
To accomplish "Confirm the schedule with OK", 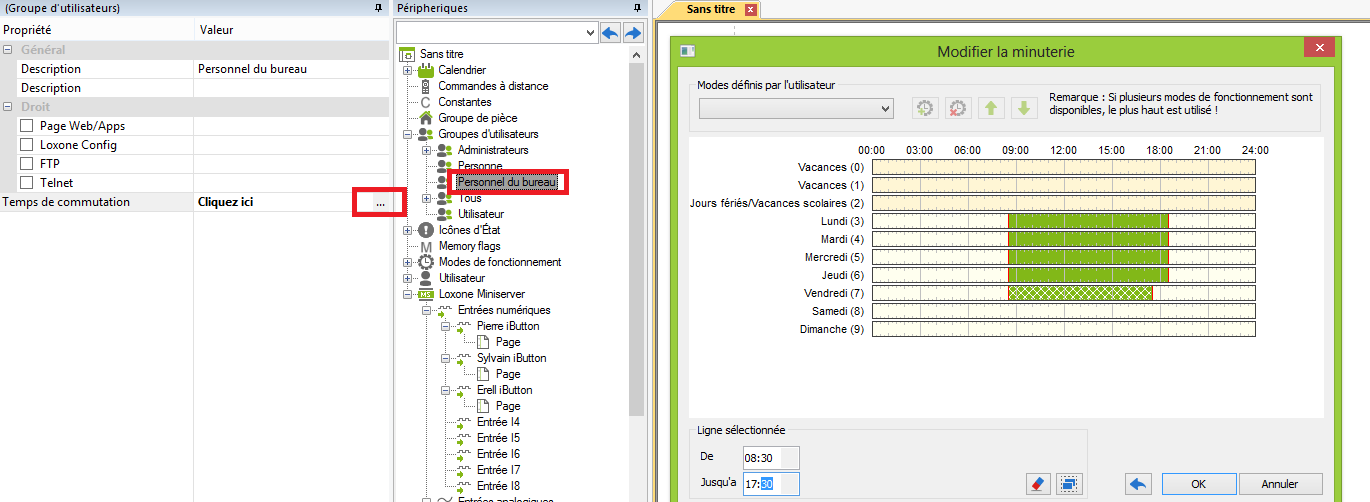I will point(1198,484).
